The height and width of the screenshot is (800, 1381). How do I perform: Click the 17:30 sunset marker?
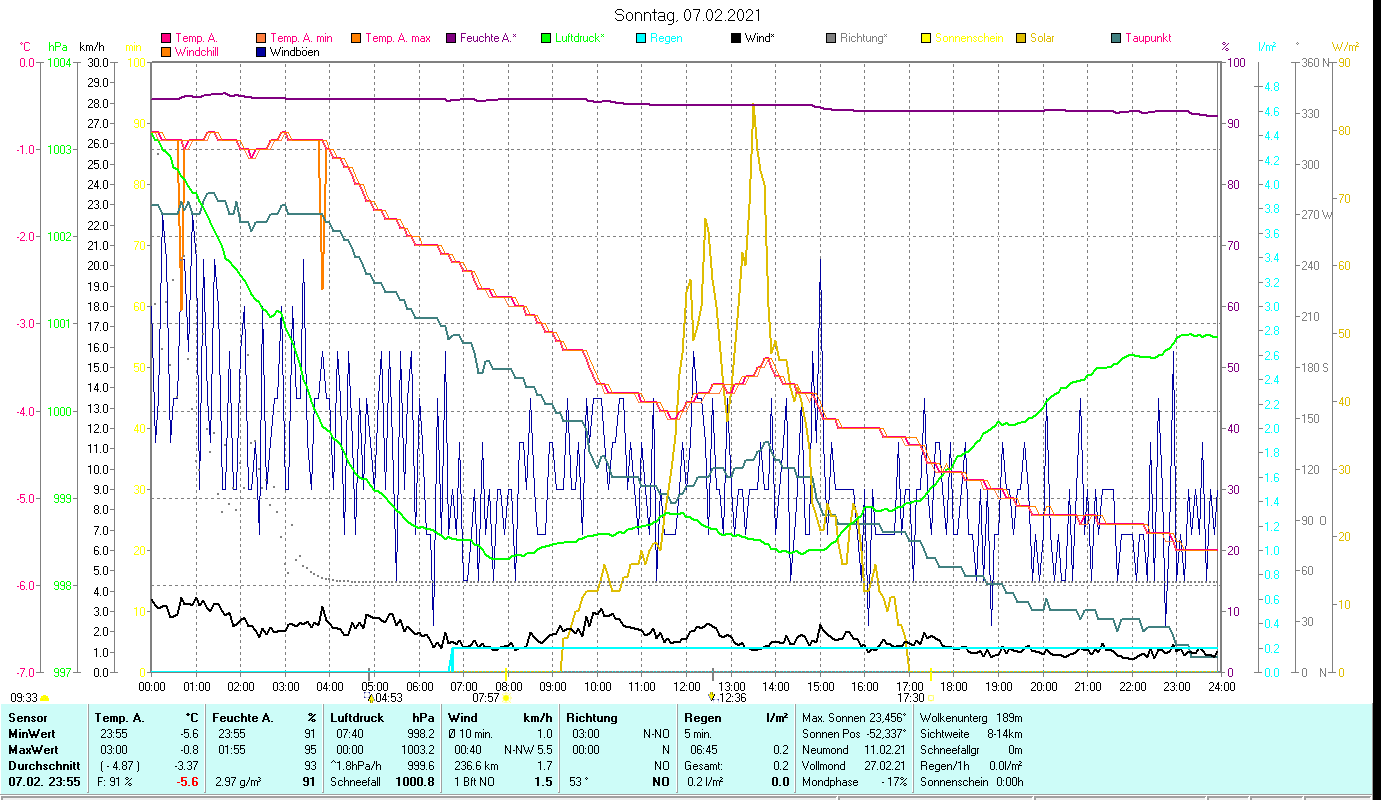930,697
